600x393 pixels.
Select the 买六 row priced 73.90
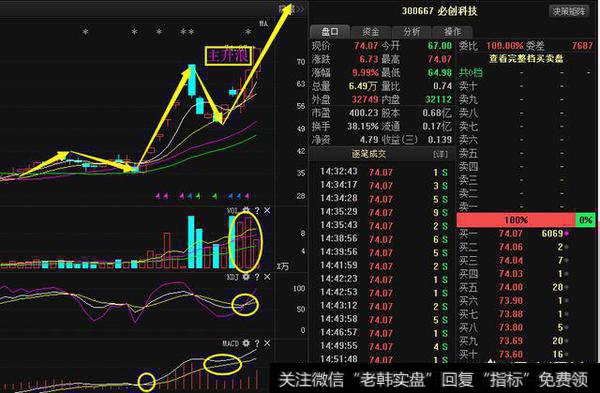tap(513, 300)
